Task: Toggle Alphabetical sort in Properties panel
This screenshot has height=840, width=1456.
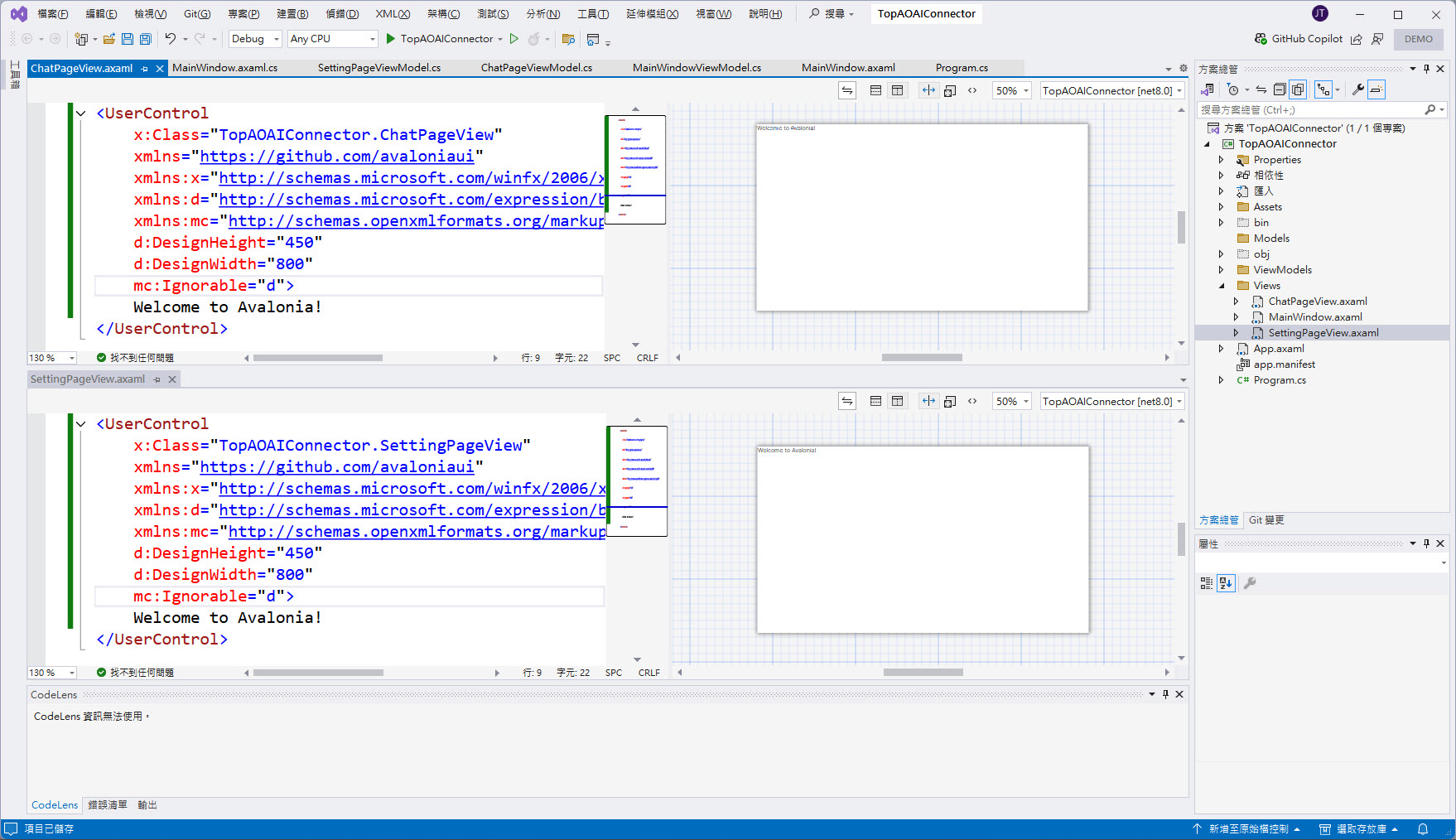Action: click(x=1226, y=583)
